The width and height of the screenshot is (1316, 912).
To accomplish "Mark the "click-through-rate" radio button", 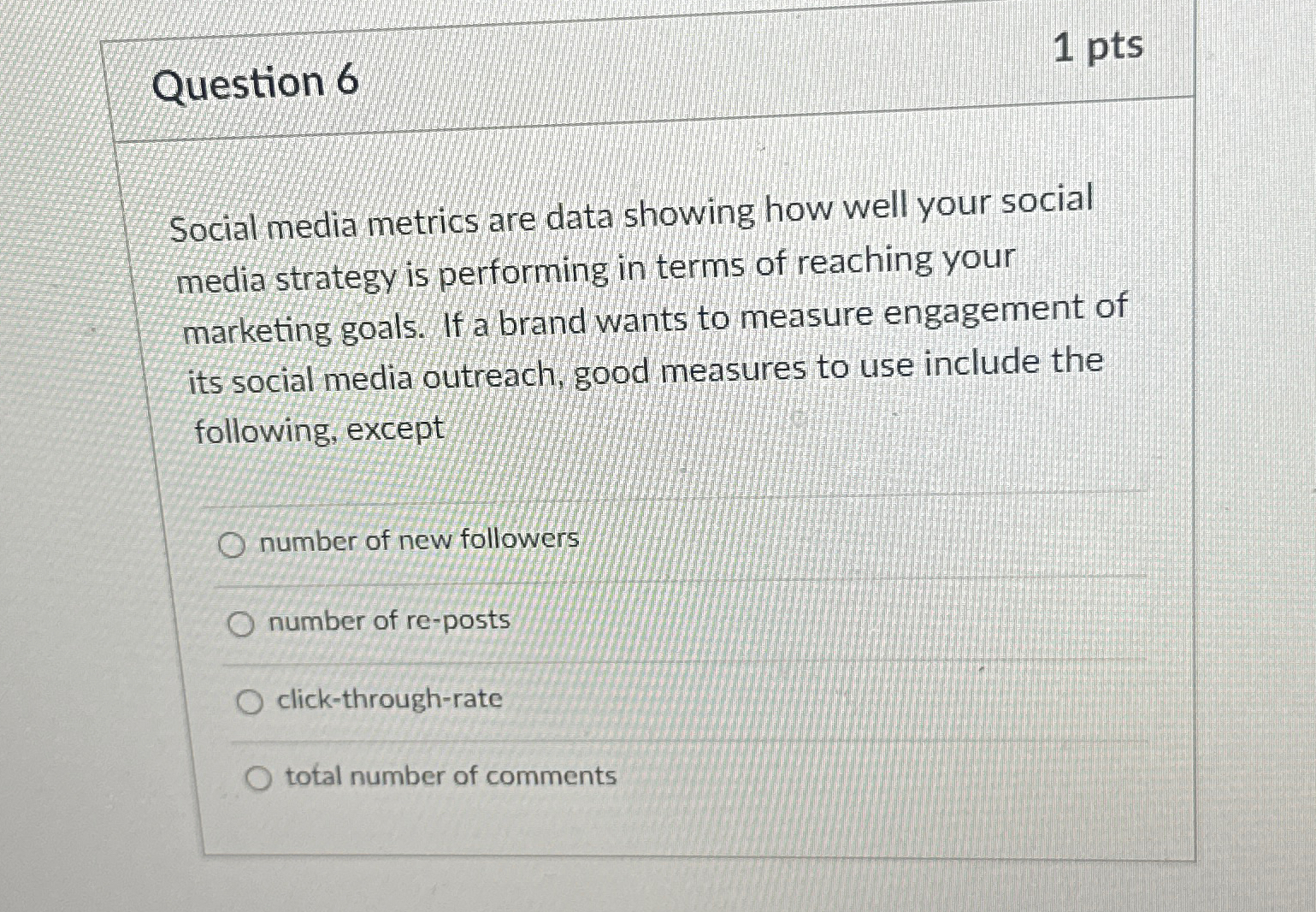I will click(x=249, y=702).
